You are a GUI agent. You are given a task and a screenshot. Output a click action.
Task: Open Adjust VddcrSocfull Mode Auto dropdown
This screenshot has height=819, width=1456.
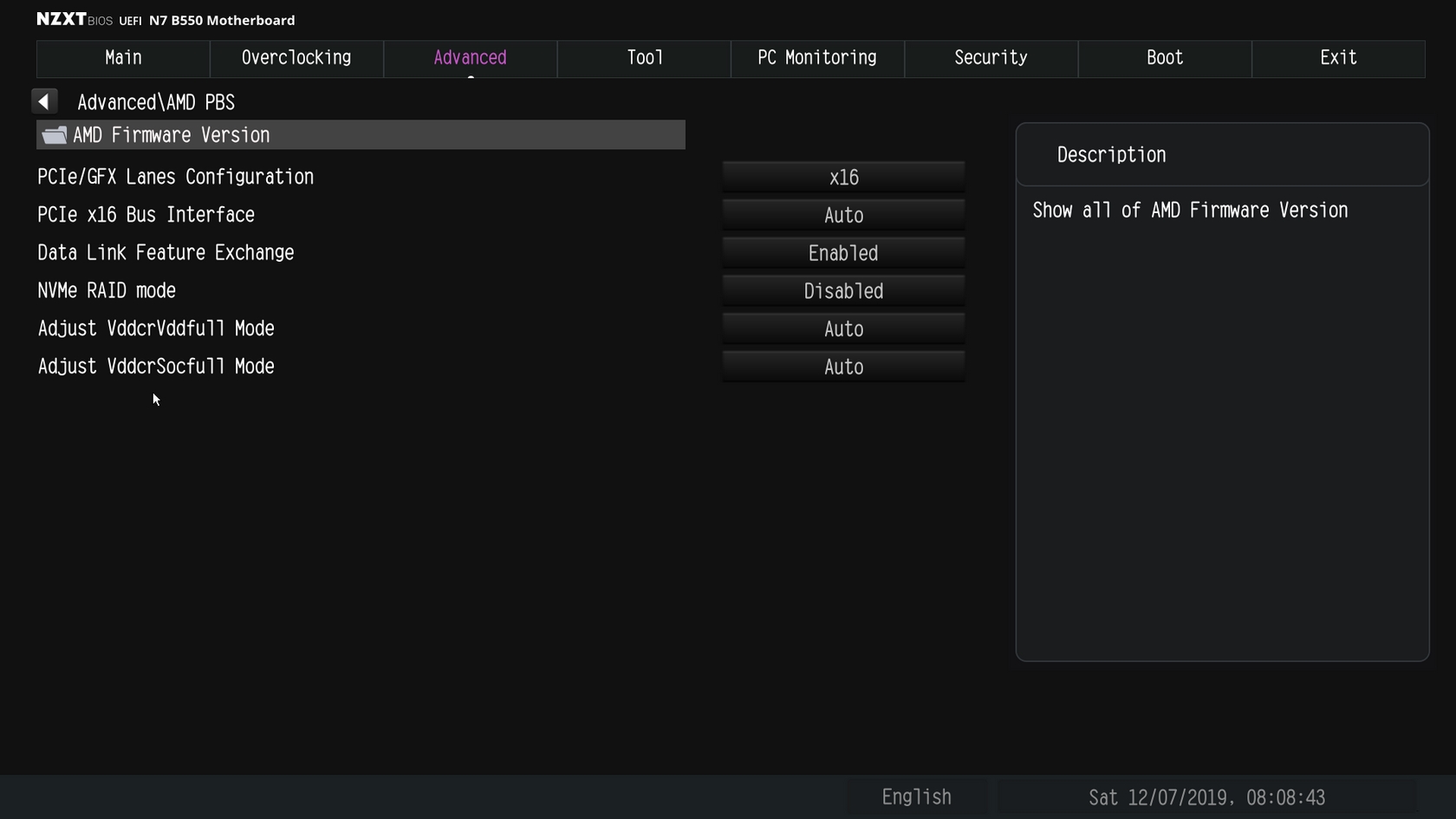[843, 367]
